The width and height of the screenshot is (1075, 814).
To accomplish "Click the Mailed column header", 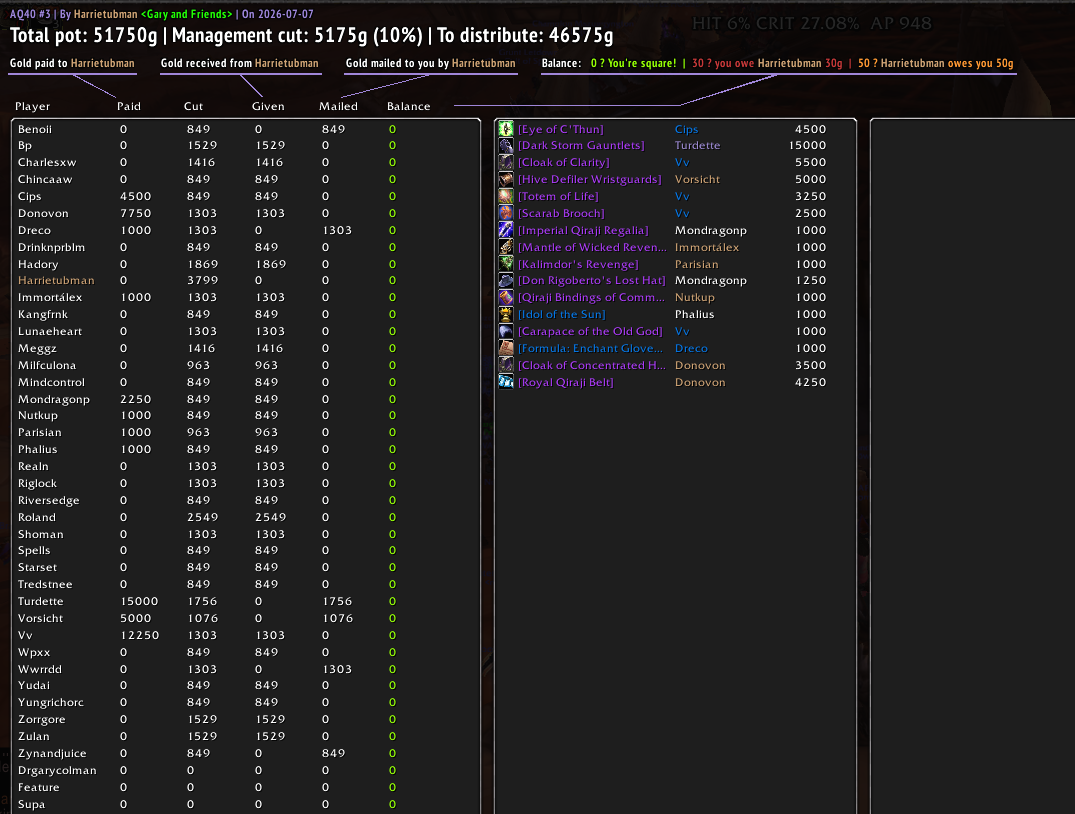I will [338, 106].
